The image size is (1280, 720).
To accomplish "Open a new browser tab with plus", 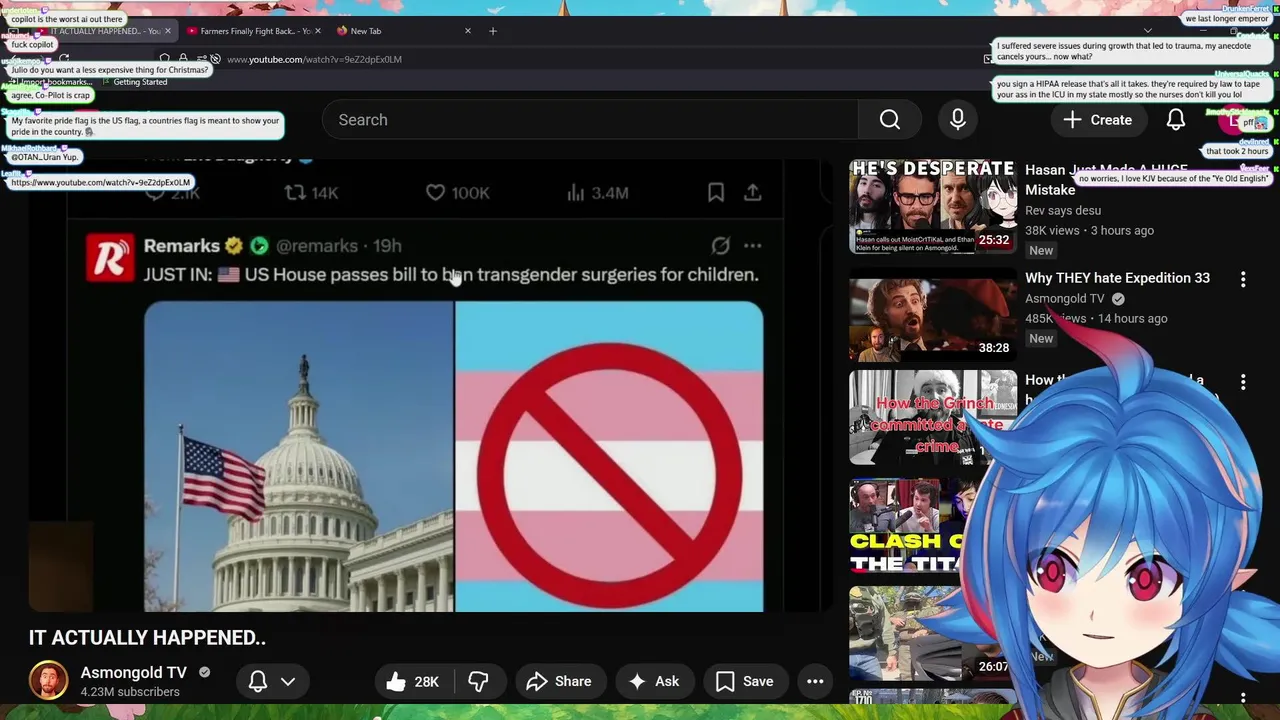I will (x=492, y=31).
